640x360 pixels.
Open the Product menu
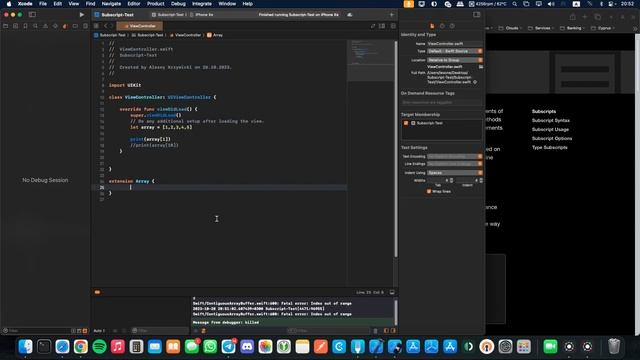156,4
